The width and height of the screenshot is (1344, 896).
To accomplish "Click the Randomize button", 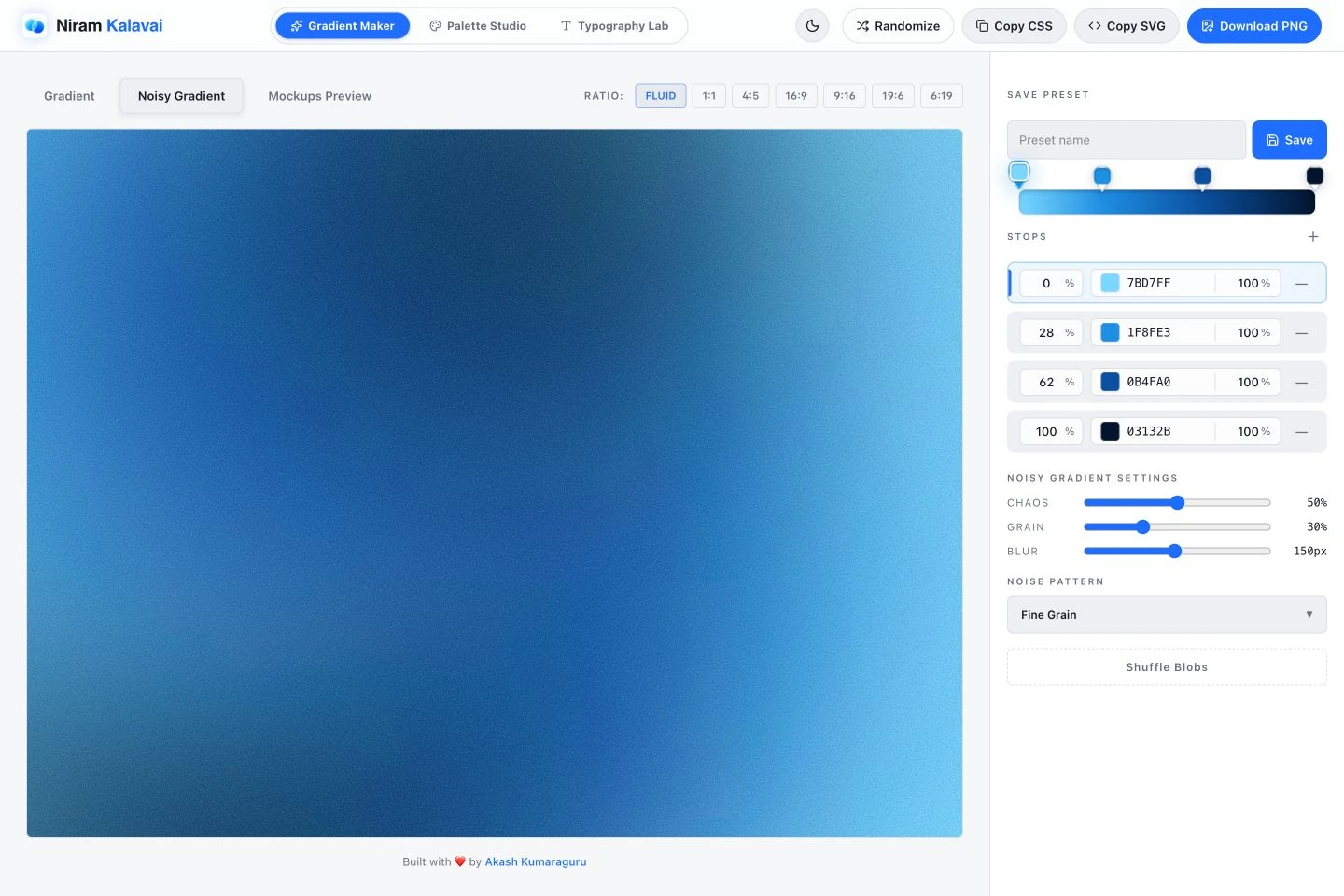I will (898, 26).
